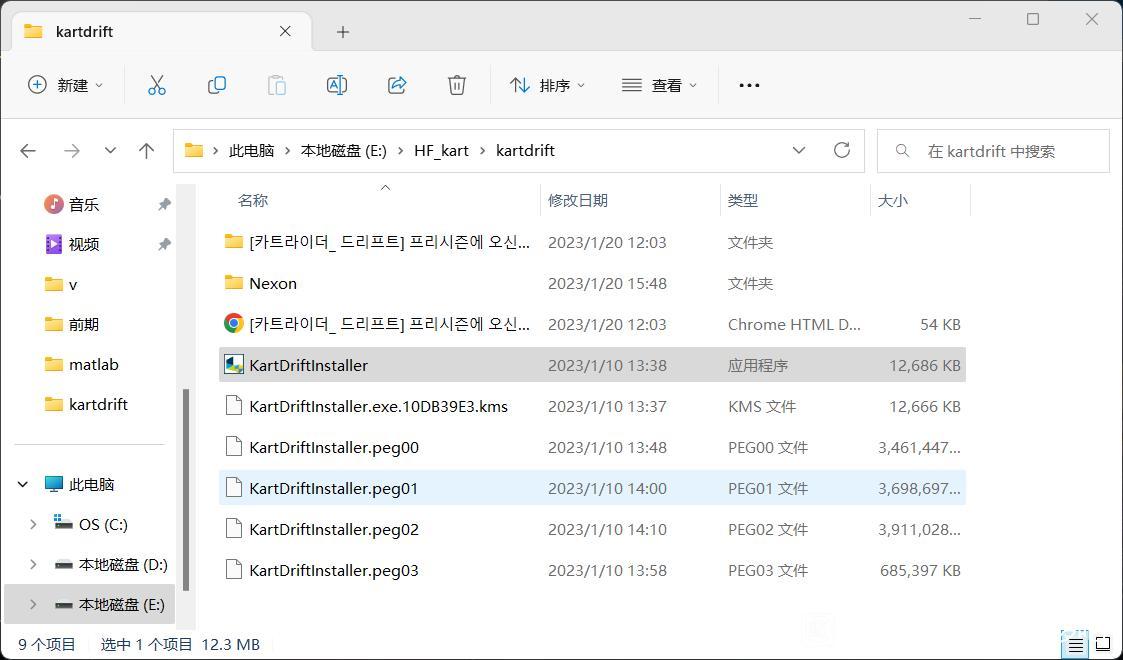Close the kartdrift tab
The width and height of the screenshot is (1123, 660).
(x=285, y=31)
